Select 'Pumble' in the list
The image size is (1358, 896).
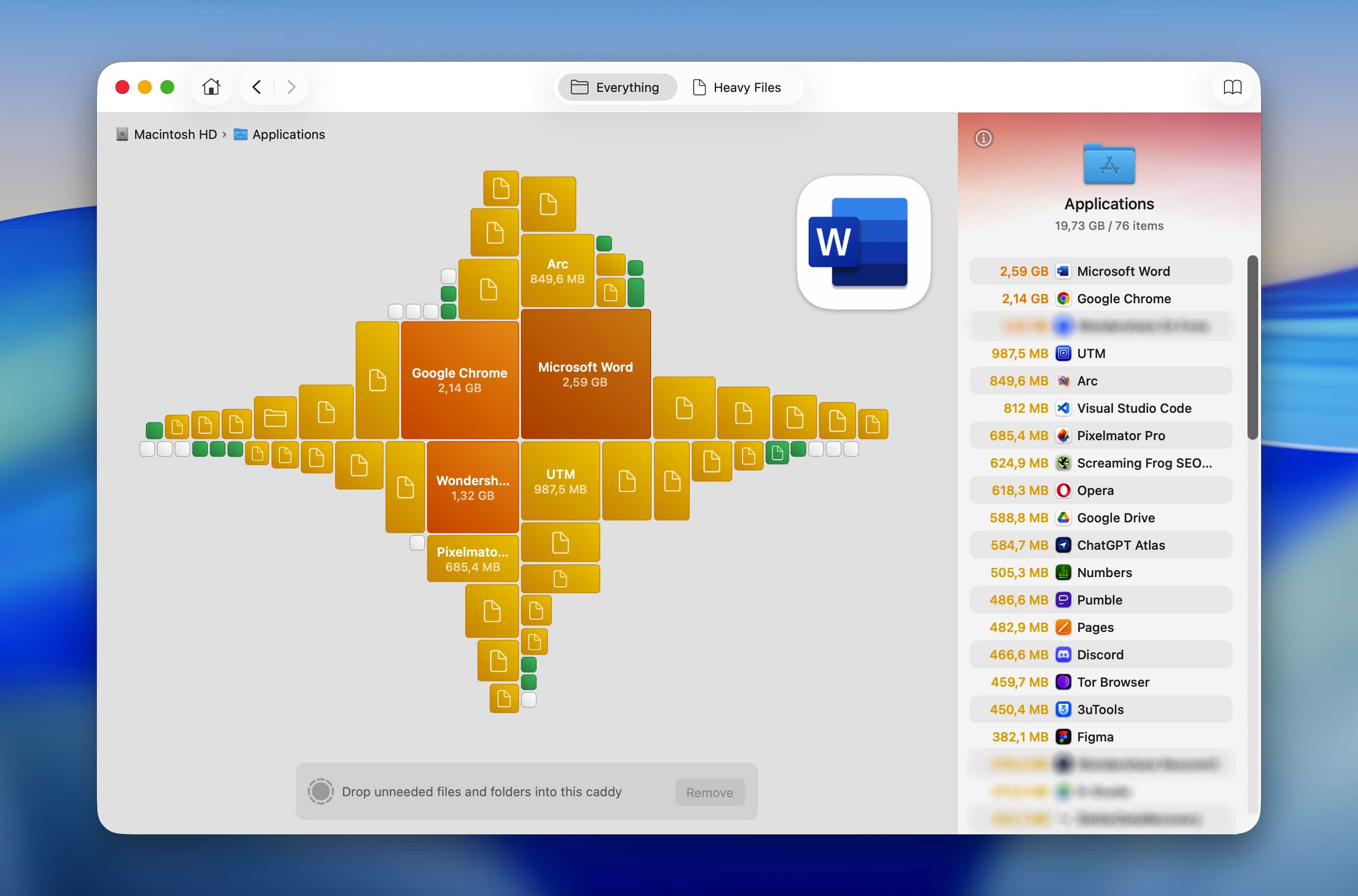(1101, 600)
